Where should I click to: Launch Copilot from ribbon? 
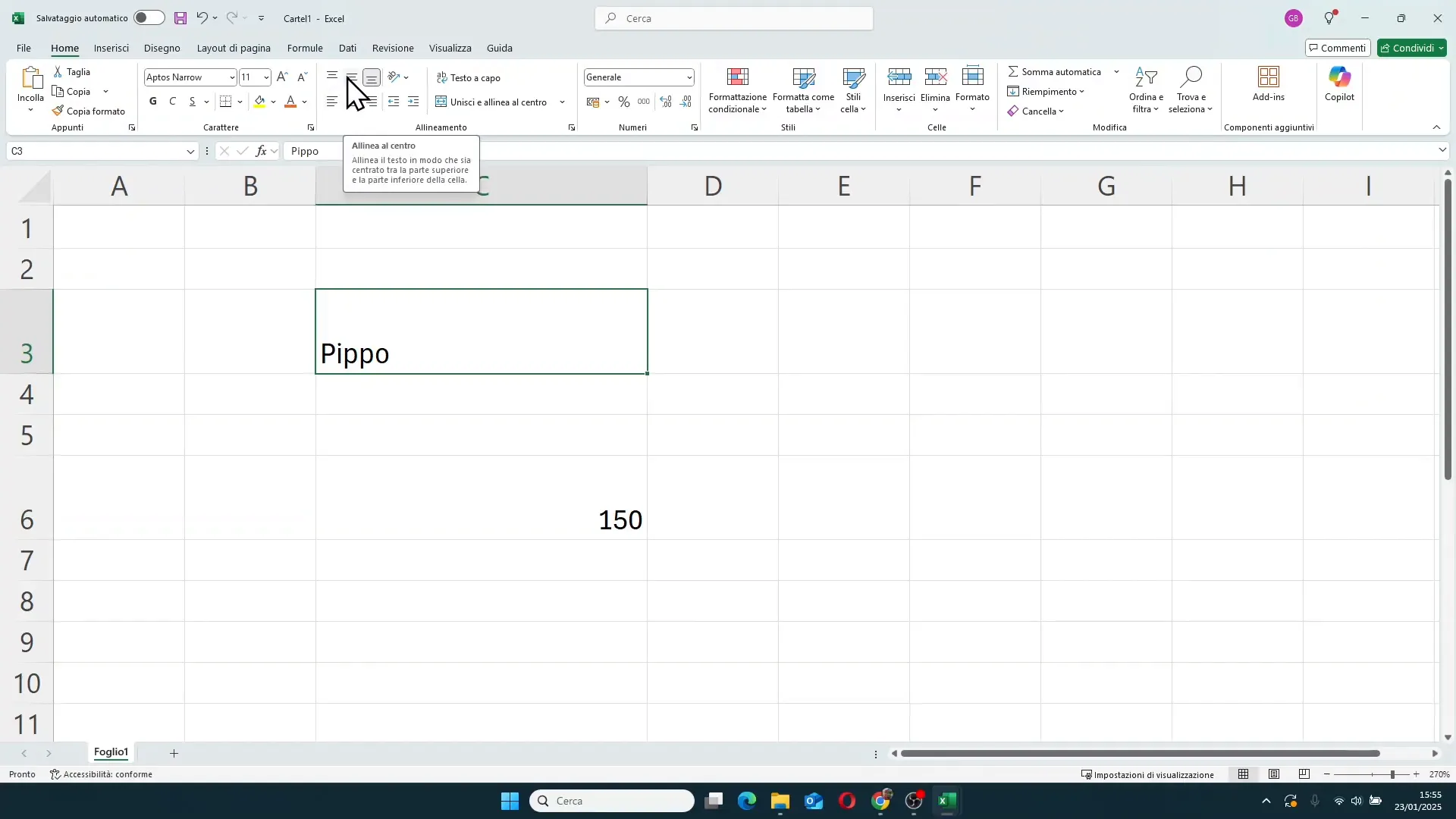pyautogui.click(x=1340, y=84)
